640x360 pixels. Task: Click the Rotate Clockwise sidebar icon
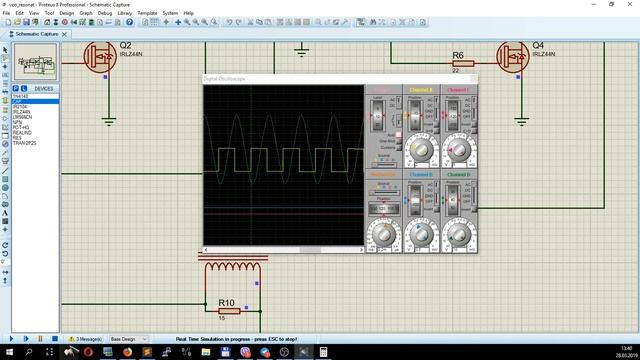(x=5, y=245)
